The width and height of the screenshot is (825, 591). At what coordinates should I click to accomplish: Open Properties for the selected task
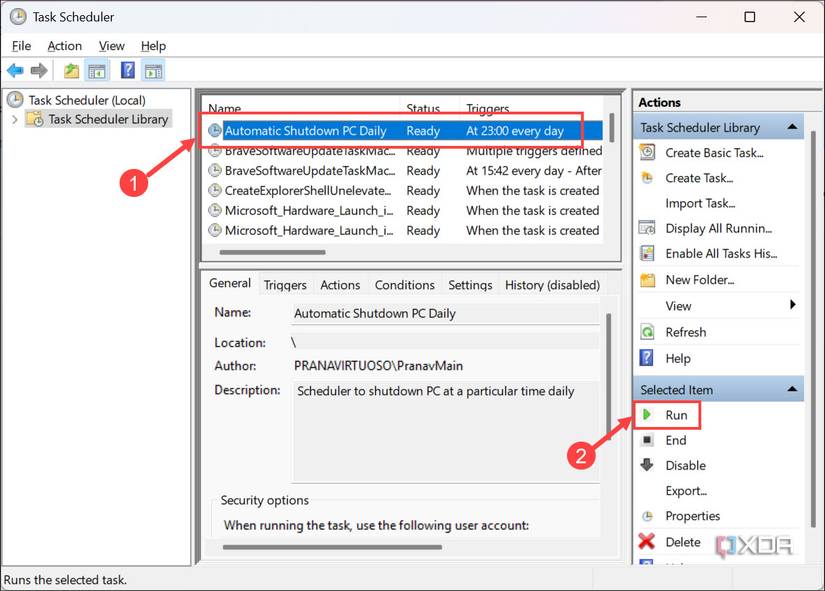[x=692, y=516]
